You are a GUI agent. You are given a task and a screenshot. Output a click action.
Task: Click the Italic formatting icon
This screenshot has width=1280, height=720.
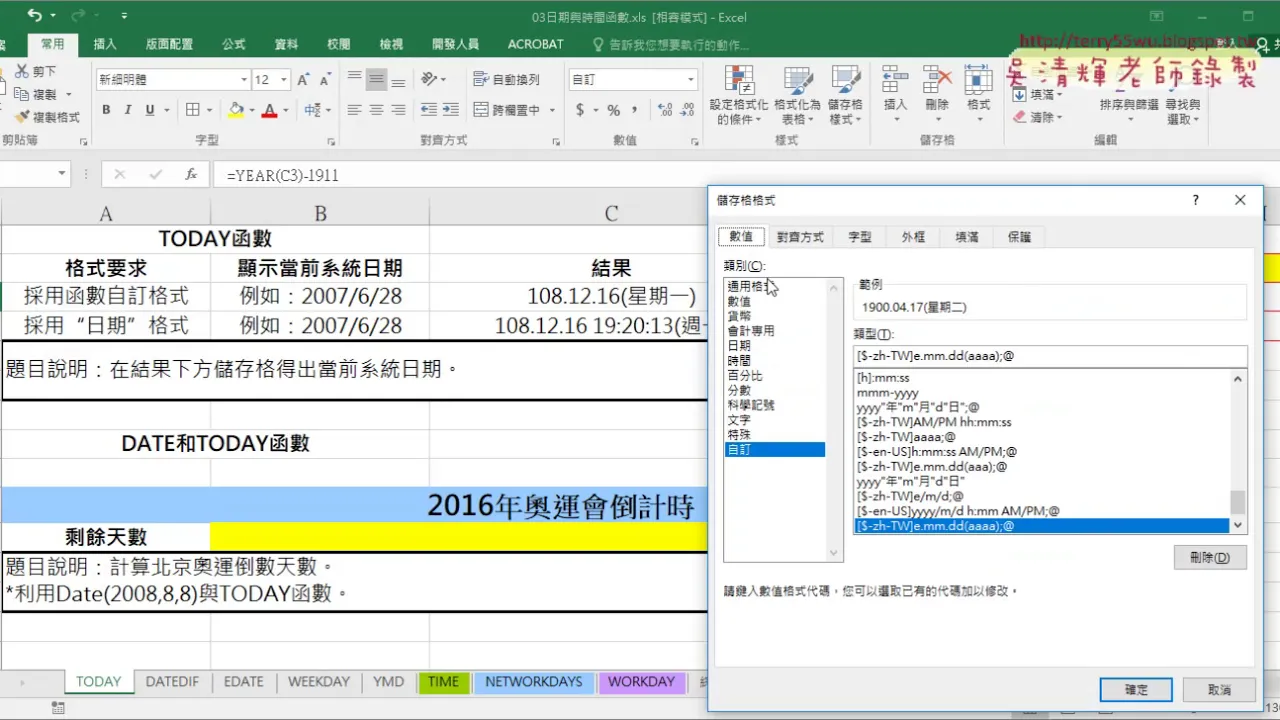(128, 110)
